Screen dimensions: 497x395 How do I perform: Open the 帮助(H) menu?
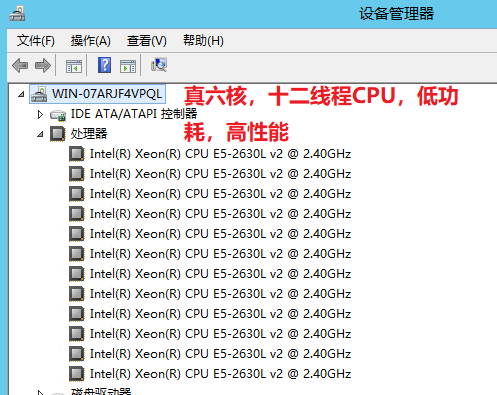pyautogui.click(x=203, y=41)
